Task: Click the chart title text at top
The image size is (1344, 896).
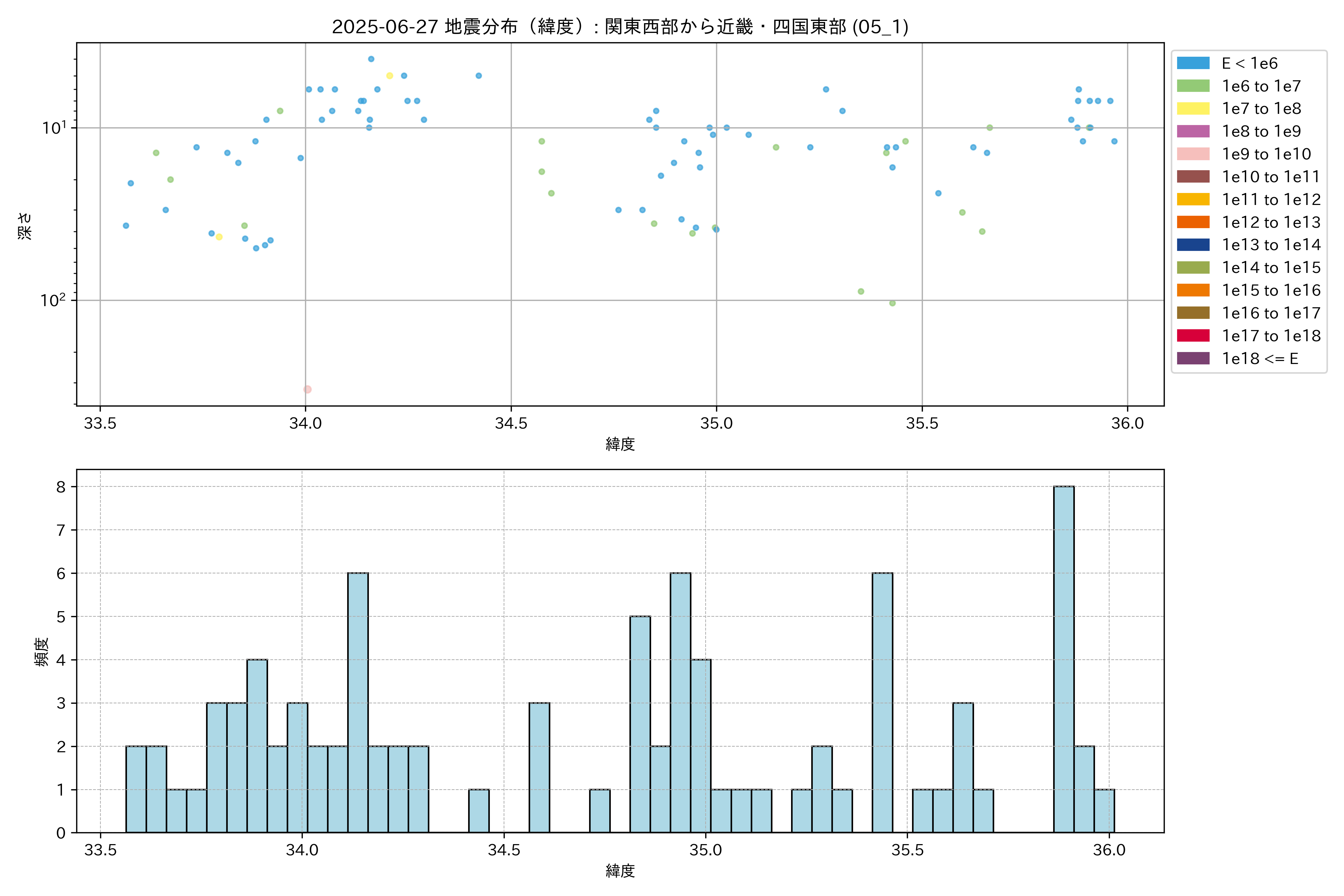Action: coord(620,26)
